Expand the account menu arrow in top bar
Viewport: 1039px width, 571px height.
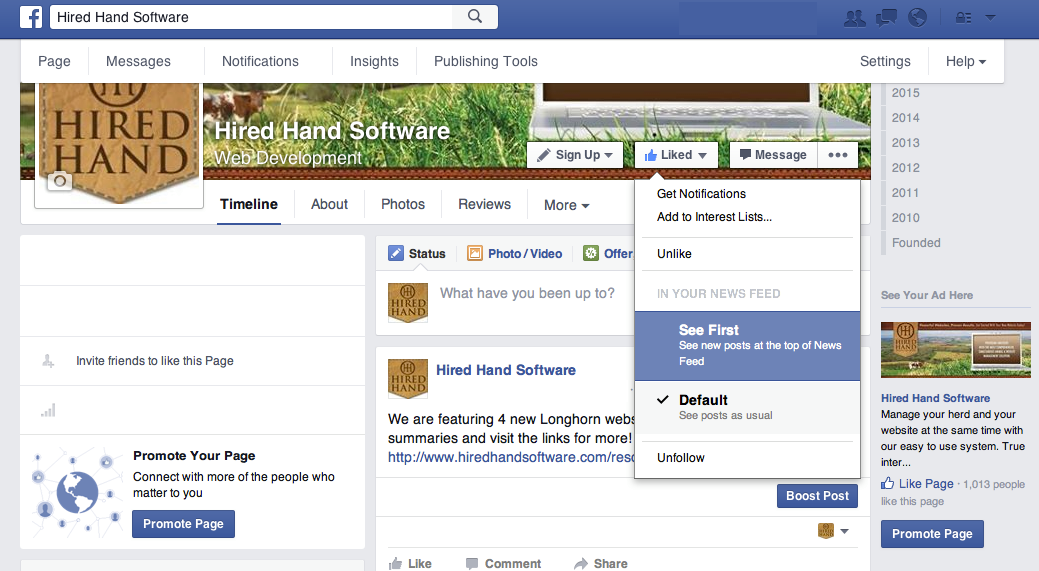pos(990,18)
